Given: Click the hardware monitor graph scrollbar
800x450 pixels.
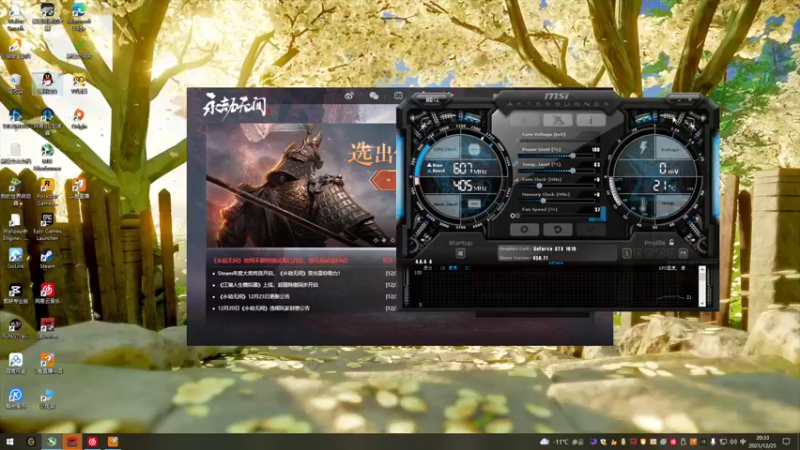Looking at the screenshot, I should 702,286.
